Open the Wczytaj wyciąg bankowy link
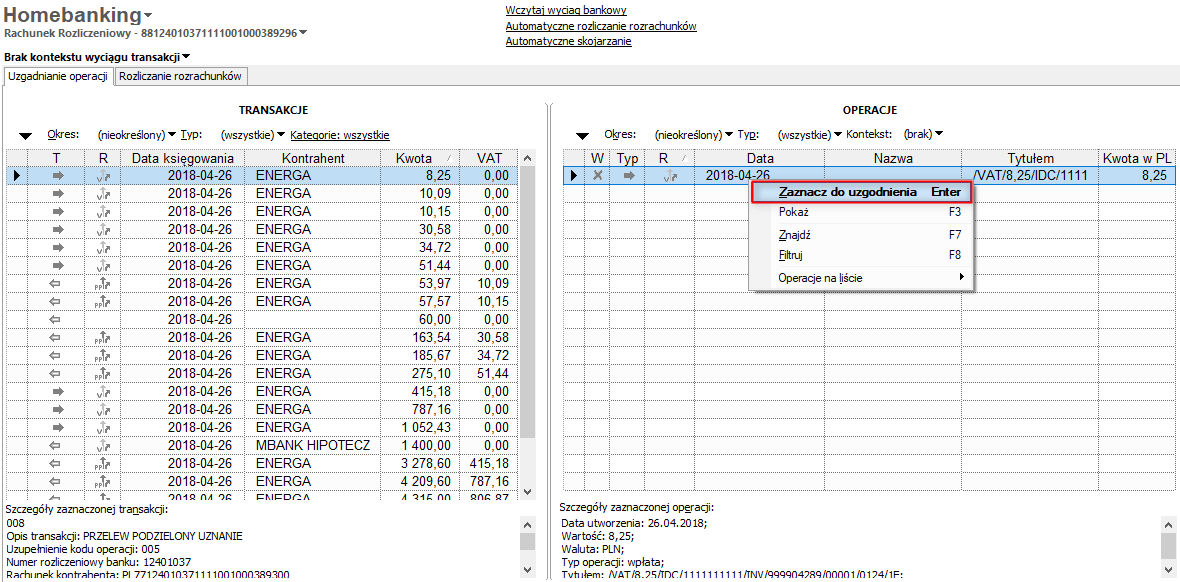This screenshot has width=1180, height=582. [x=566, y=10]
